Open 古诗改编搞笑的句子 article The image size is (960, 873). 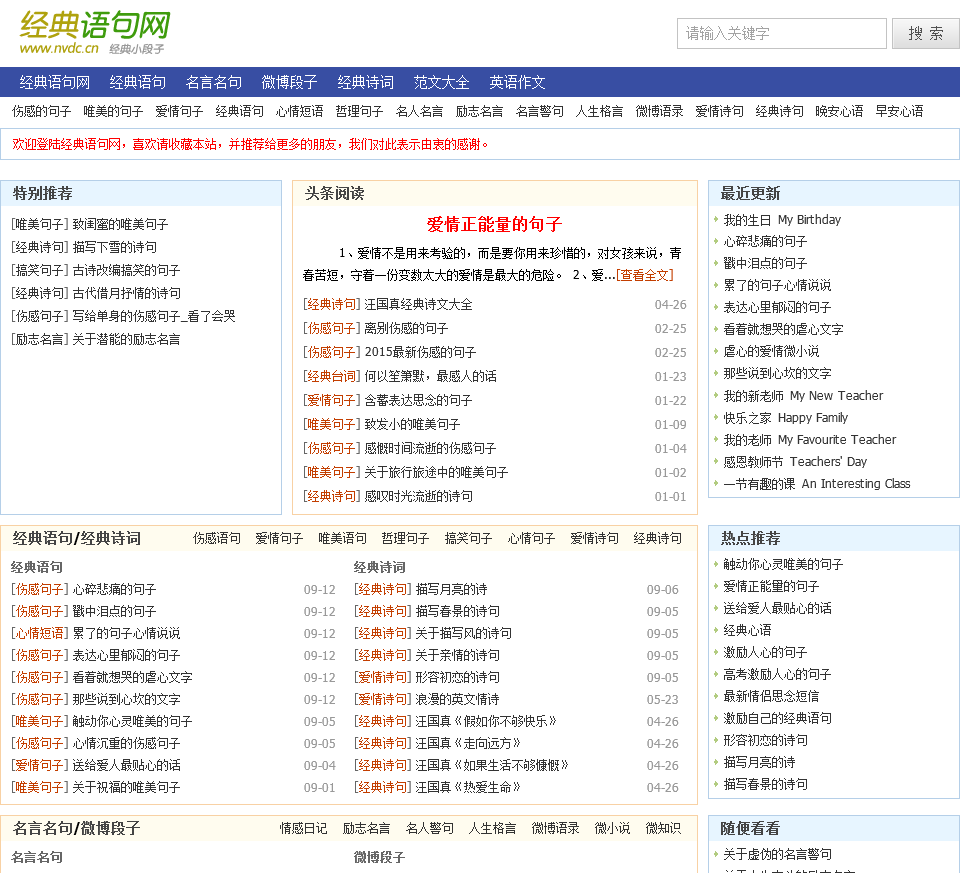point(127,271)
